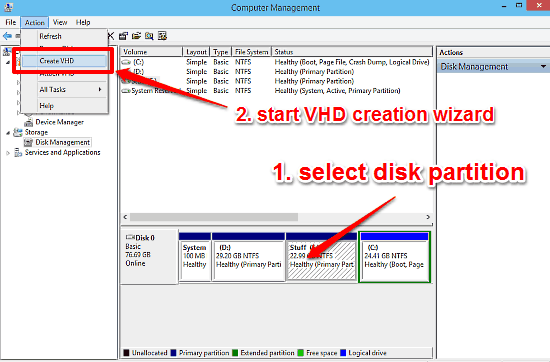Close the open Action menu header
Screen dimensions: 550x362
(34, 22)
